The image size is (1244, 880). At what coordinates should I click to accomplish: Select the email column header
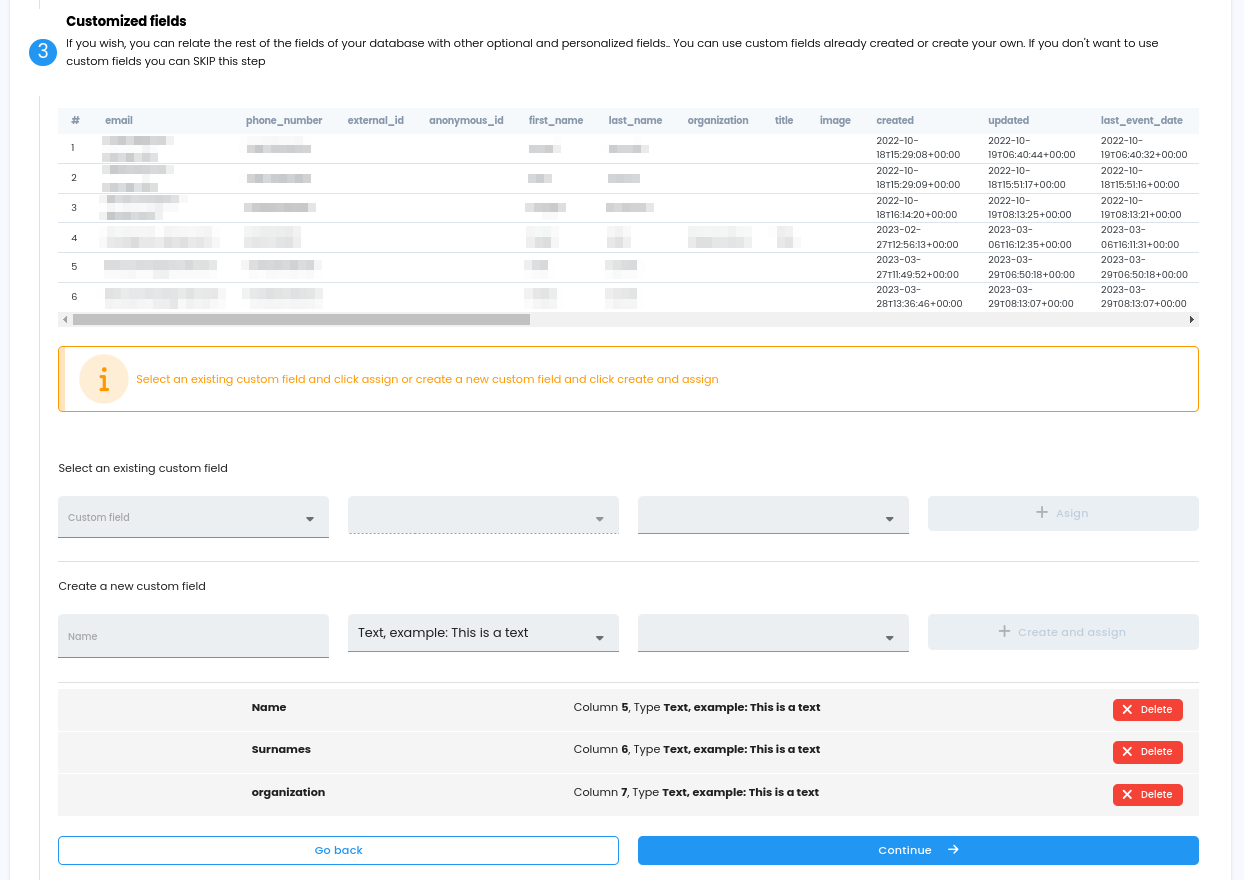(x=119, y=121)
